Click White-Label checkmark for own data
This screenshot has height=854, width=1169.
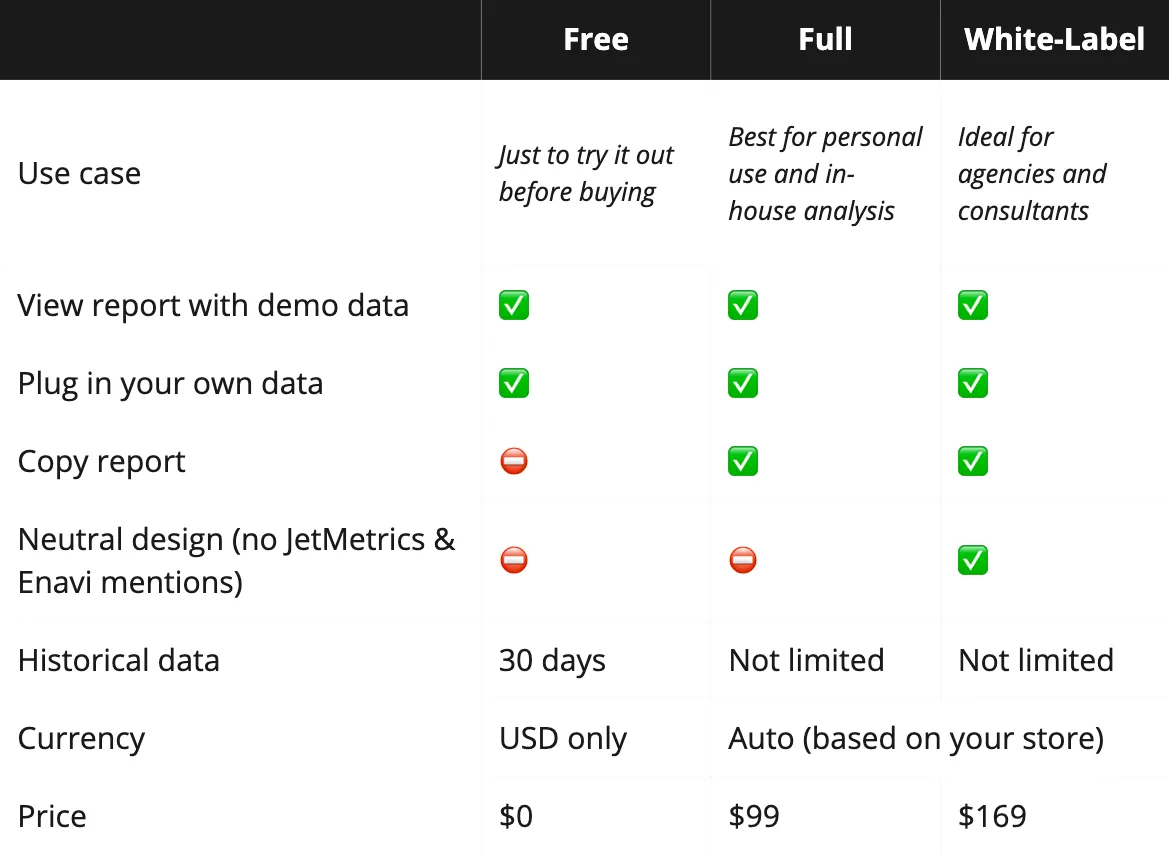[x=973, y=383]
